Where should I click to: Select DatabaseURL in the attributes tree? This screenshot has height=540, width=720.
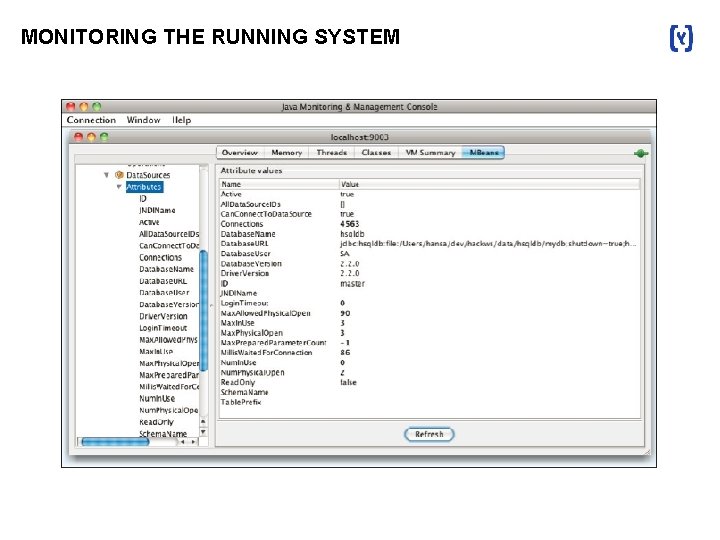click(x=163, y=281)
